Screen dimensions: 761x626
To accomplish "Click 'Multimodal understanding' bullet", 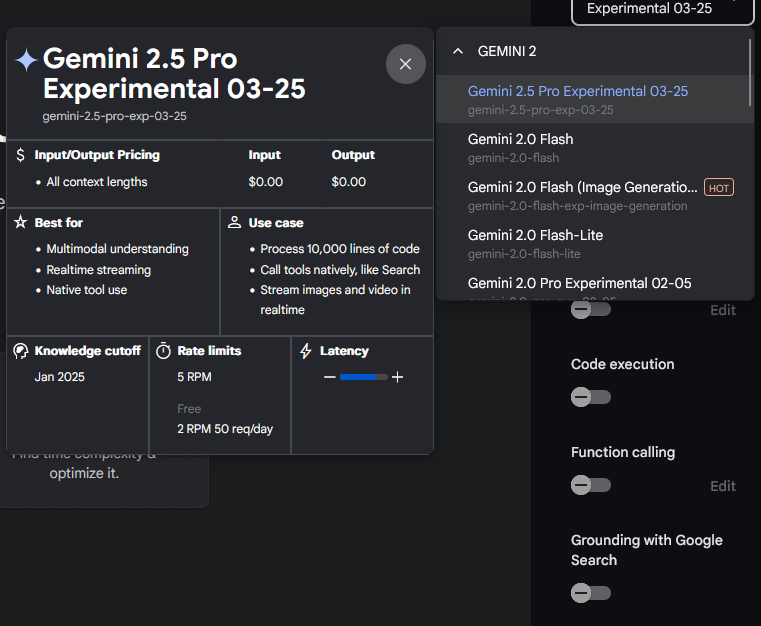I will click(x=117, y=249).
